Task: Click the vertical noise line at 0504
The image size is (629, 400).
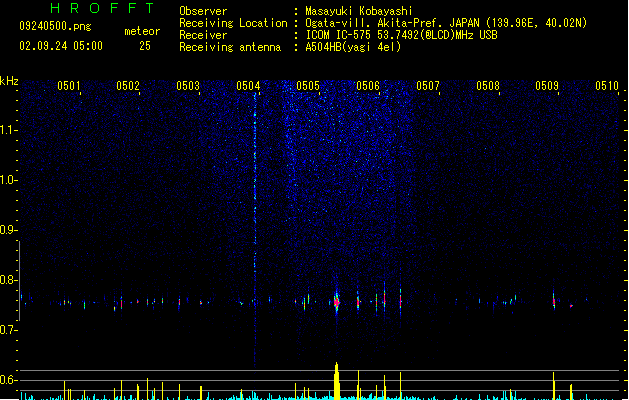Action: [255, 229]
